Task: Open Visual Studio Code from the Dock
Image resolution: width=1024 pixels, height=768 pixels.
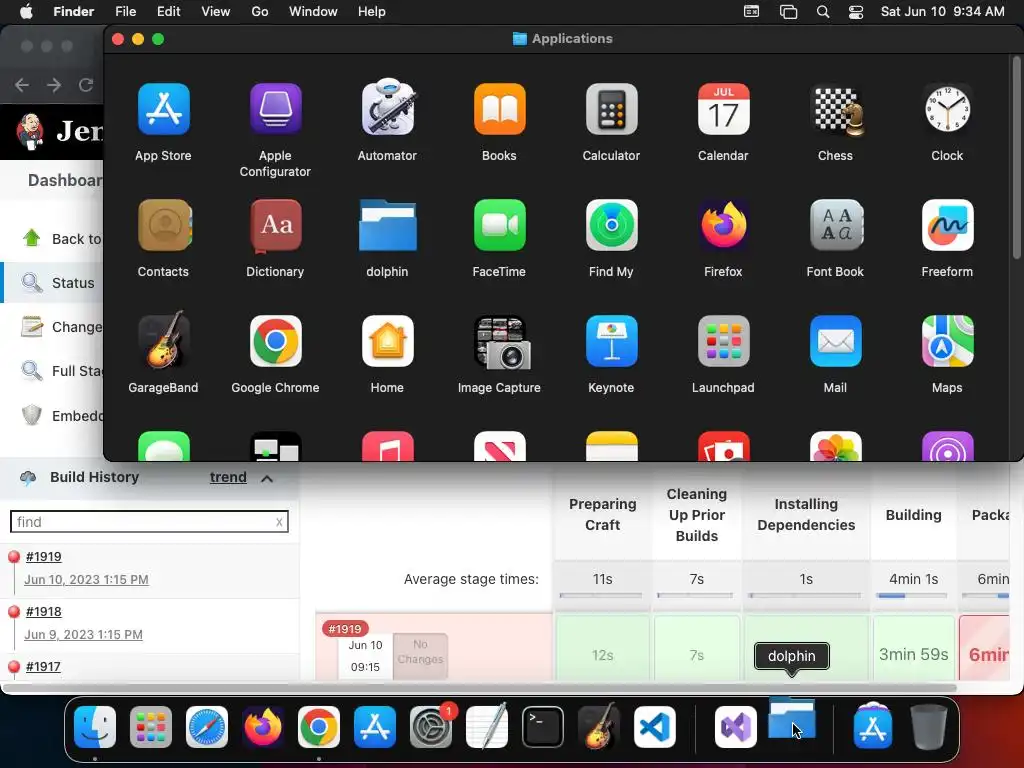Action: [654, 726]
